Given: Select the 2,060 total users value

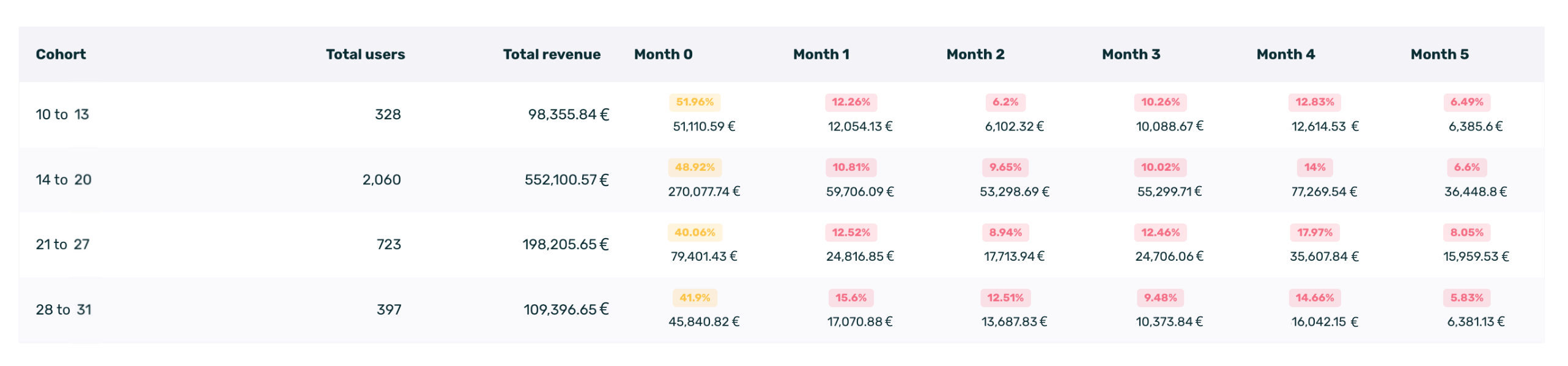Looking at the screenshot, I should point(382,180).
